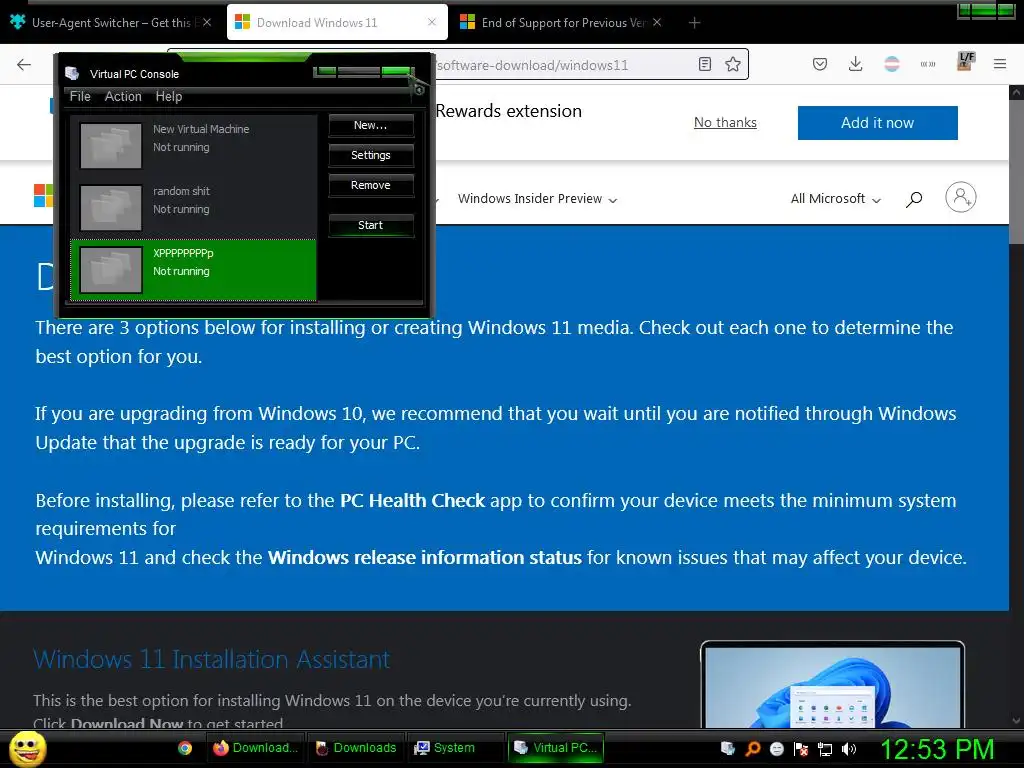Open the smiley face Start button
1024x768 pixels.
tap(27, 748)
